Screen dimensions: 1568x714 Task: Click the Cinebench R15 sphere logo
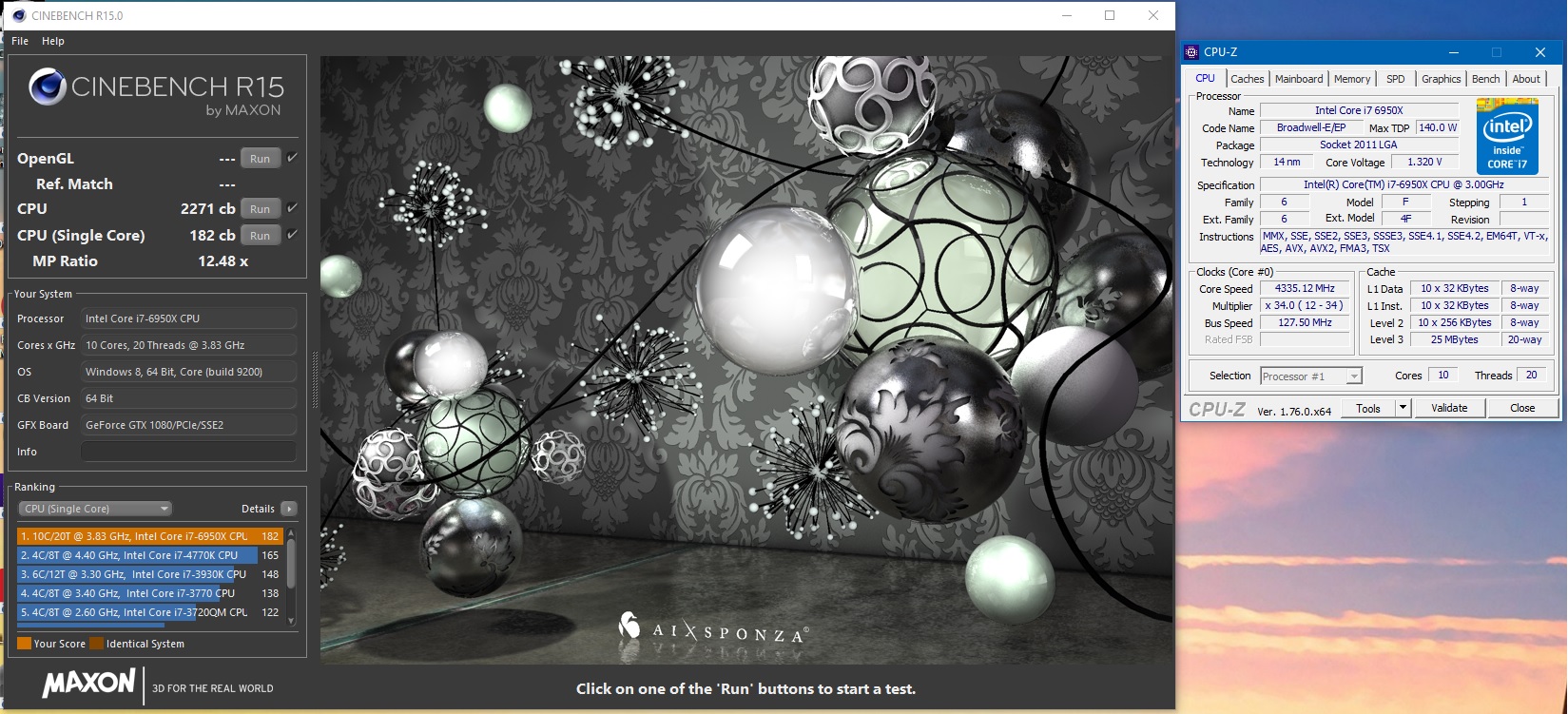pos(48,87)
